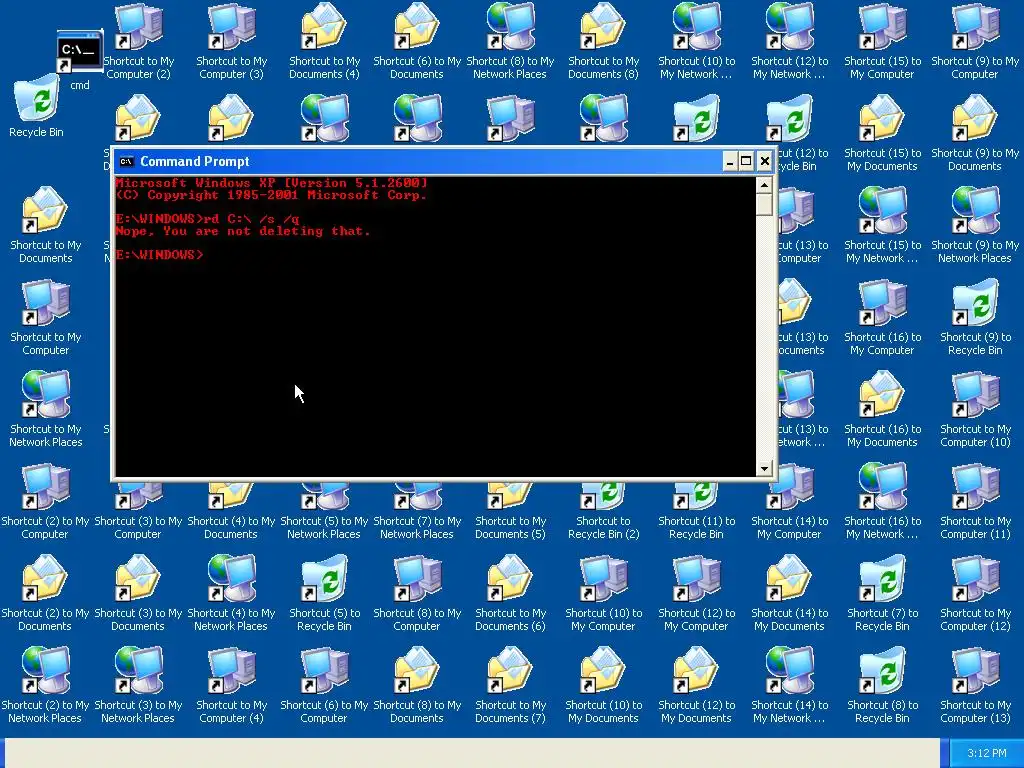Minimize the Command Prompt window

(730, 161)
